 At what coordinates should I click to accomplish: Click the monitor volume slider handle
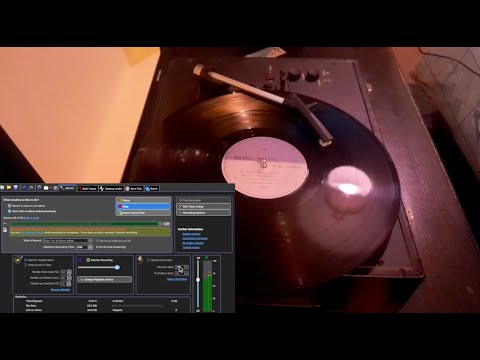(117, 267)
